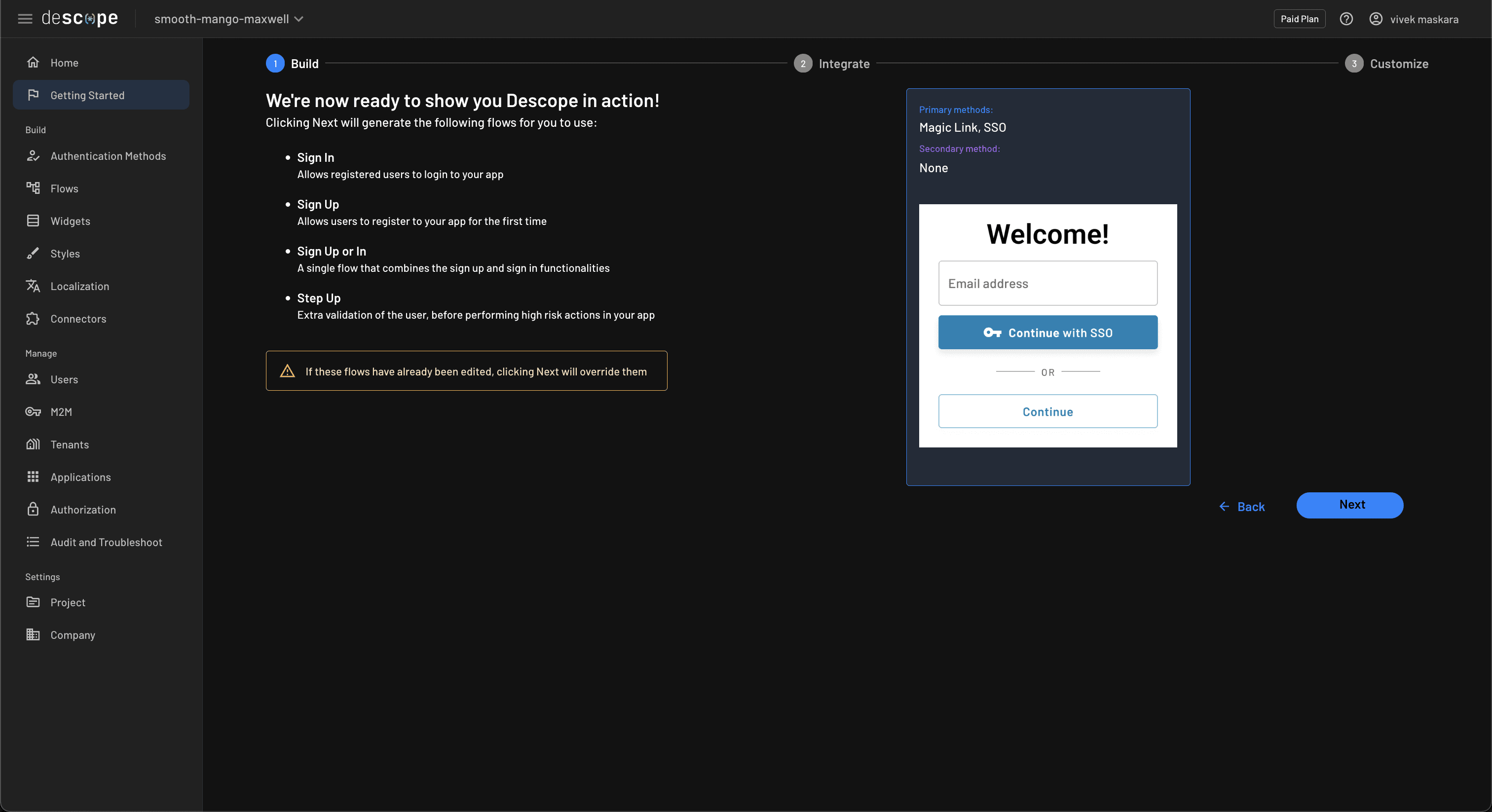The height and width of the screenshot is (812, 1492).
Task: Select the M2M key icon
Action: coord(33,412)
